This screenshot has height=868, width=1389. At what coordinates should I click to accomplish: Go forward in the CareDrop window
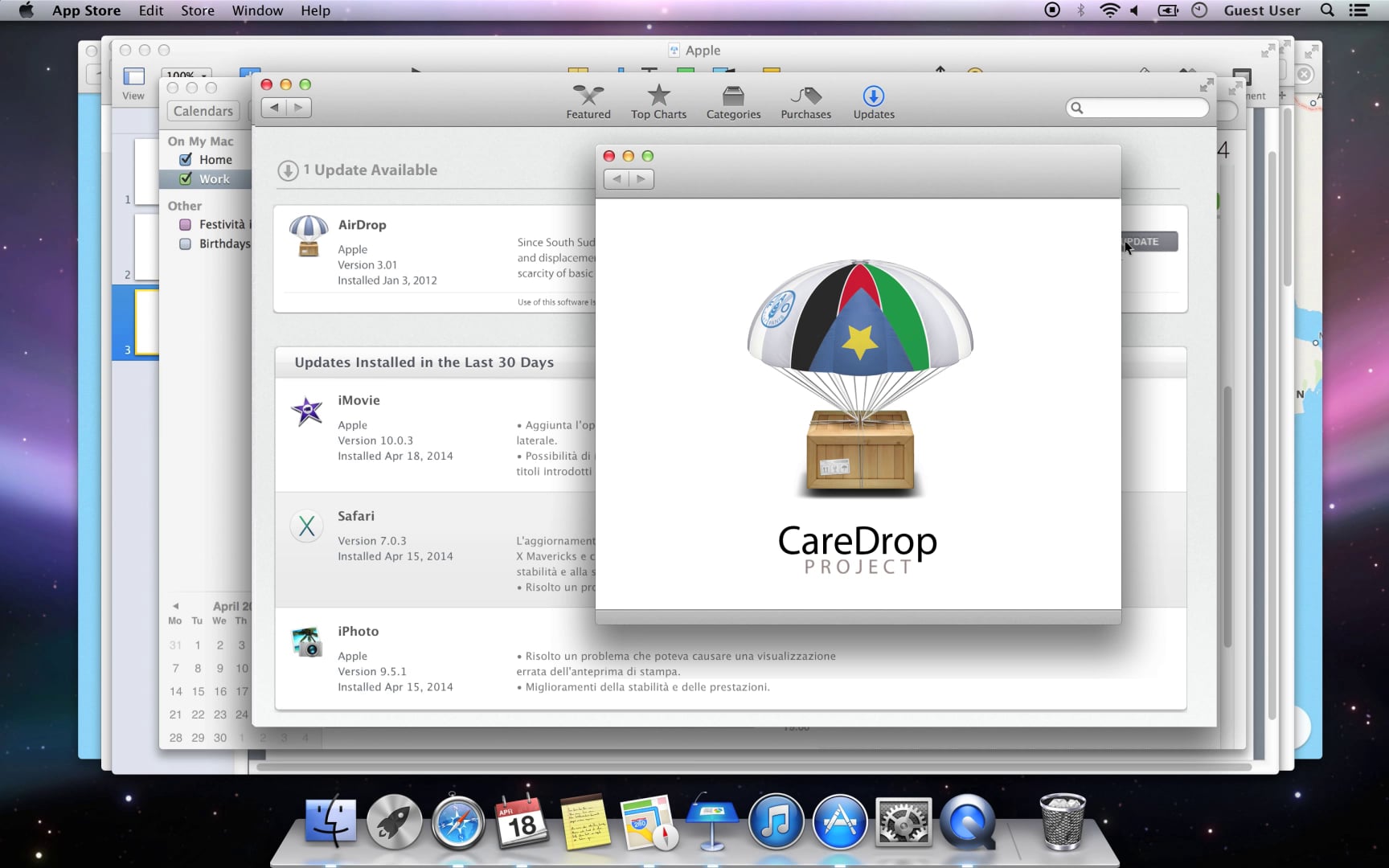641,179
